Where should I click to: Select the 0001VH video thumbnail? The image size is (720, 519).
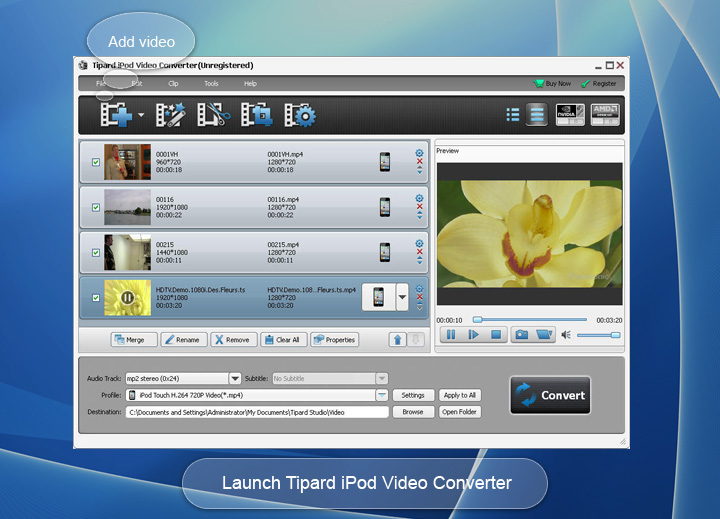127,162
